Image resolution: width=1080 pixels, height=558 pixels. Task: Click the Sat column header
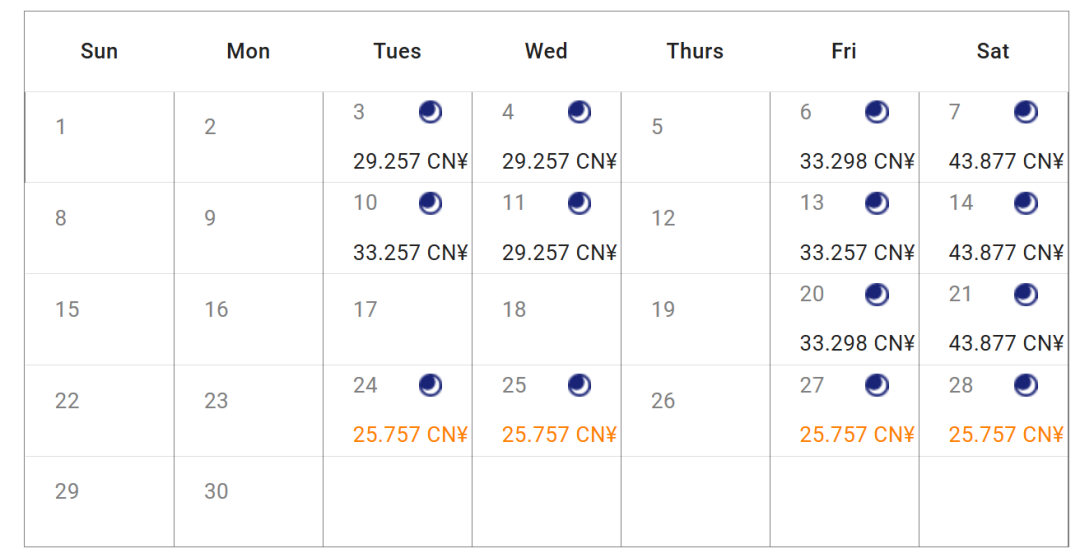(993, 51)
